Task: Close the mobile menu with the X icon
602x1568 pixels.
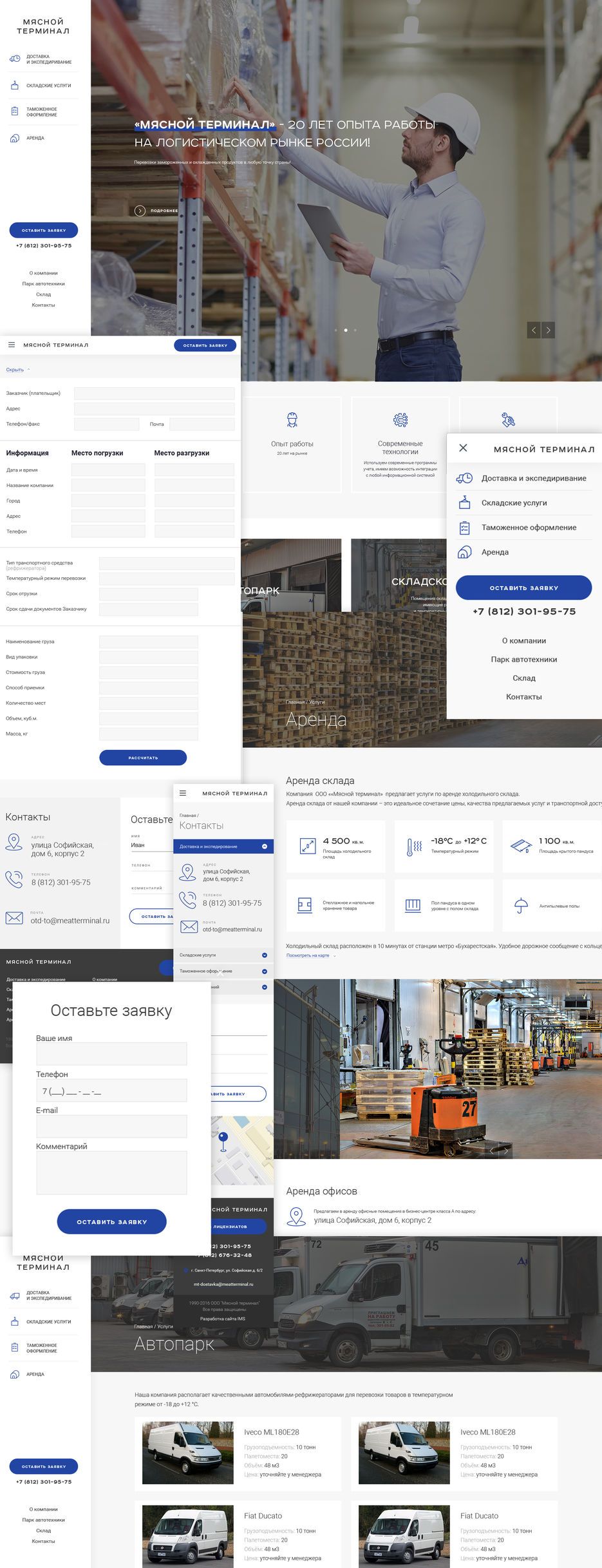Action: pyautogui.click(x=463, y=448)
